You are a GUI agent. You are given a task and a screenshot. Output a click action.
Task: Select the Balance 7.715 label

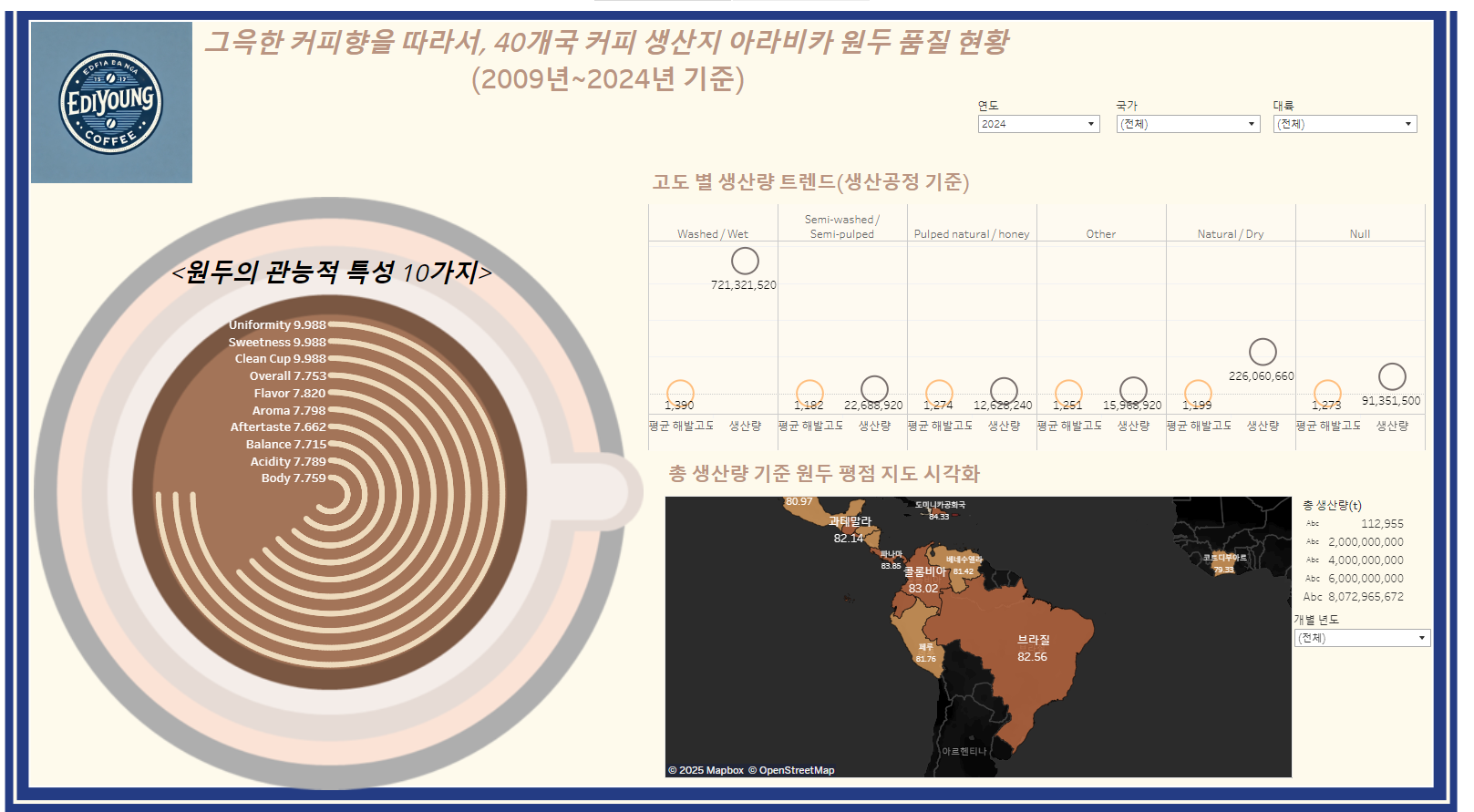(x=285, y=444)
